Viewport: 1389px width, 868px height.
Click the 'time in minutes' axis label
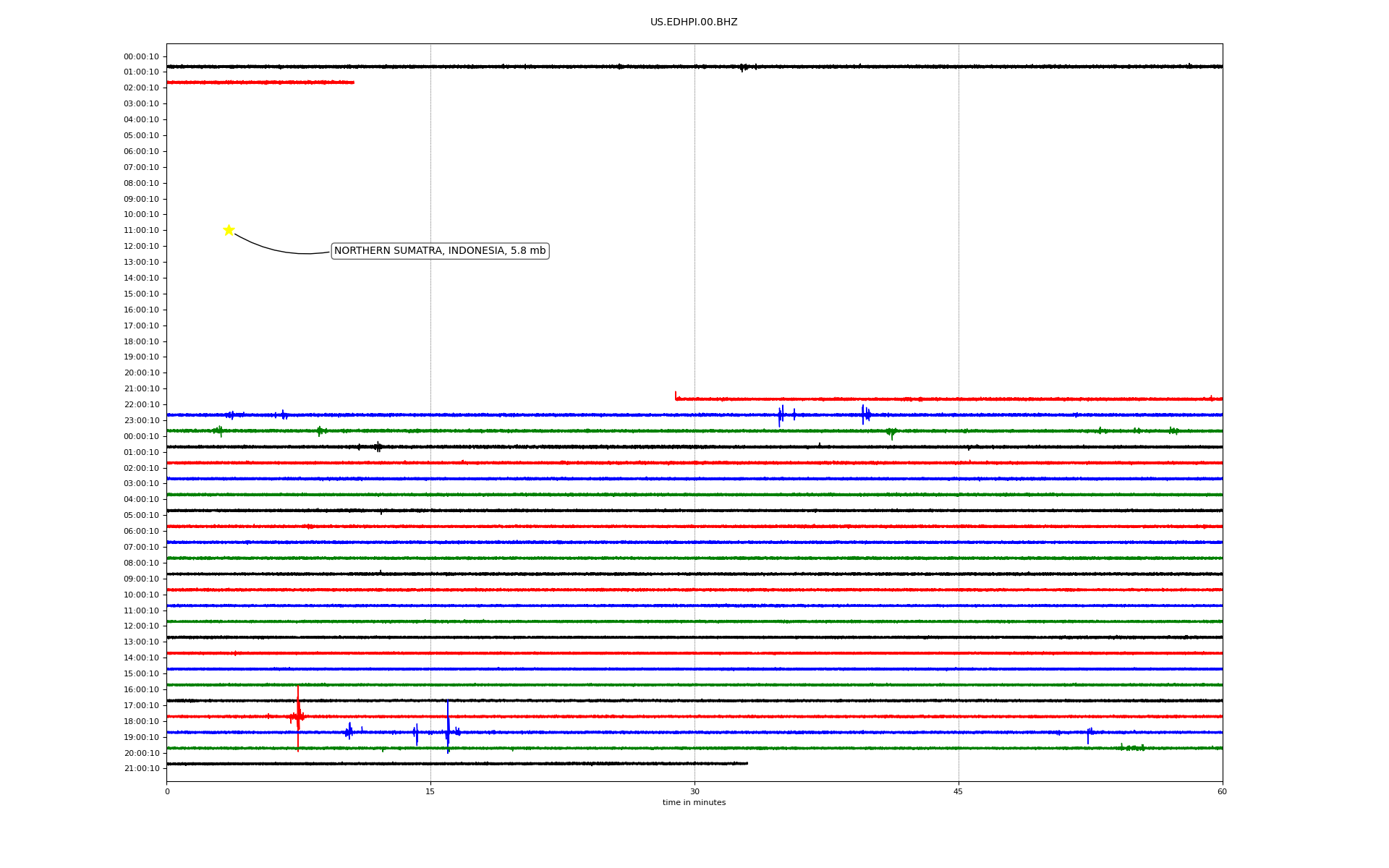click(693, 803)
